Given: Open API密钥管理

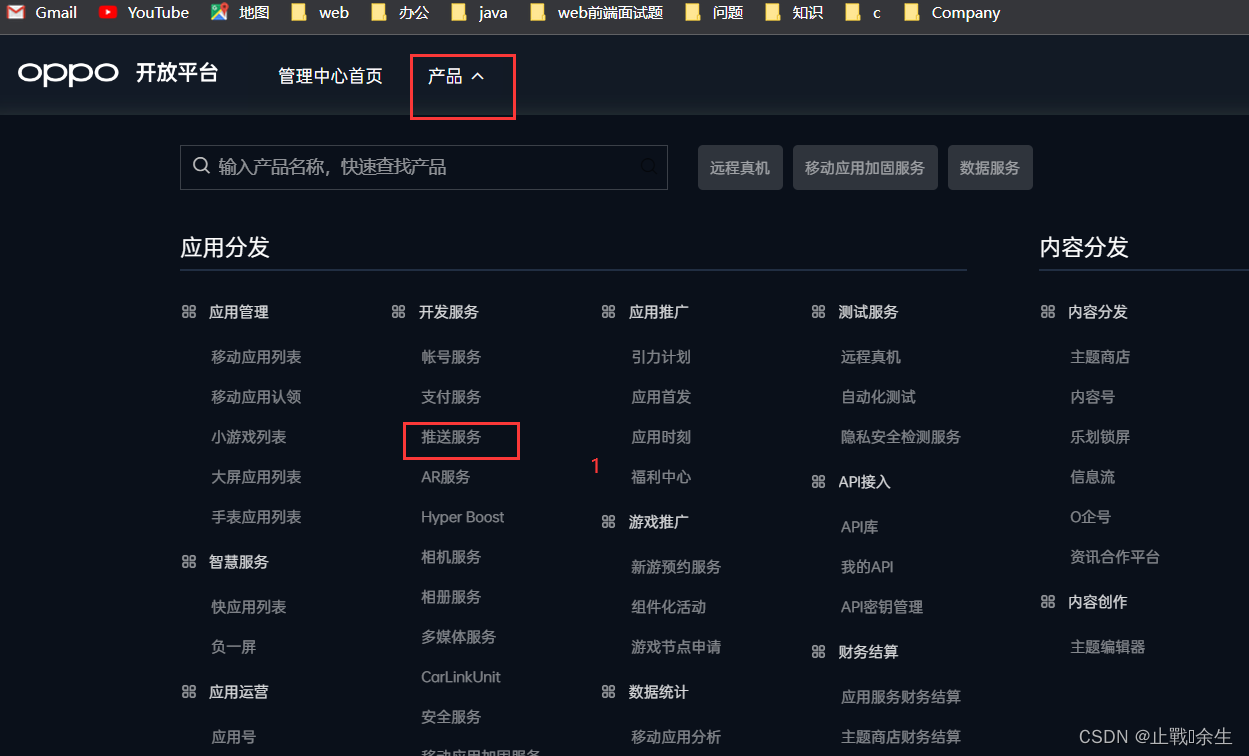Looking at the screenshot, I should coord(882,607).
